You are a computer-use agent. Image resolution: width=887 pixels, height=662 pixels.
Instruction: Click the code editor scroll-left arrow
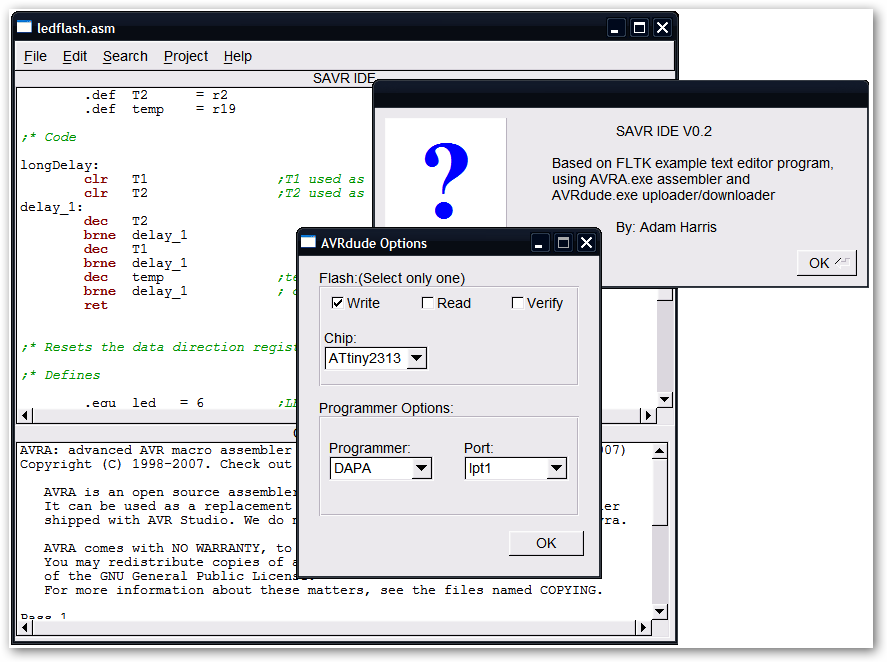24,416
